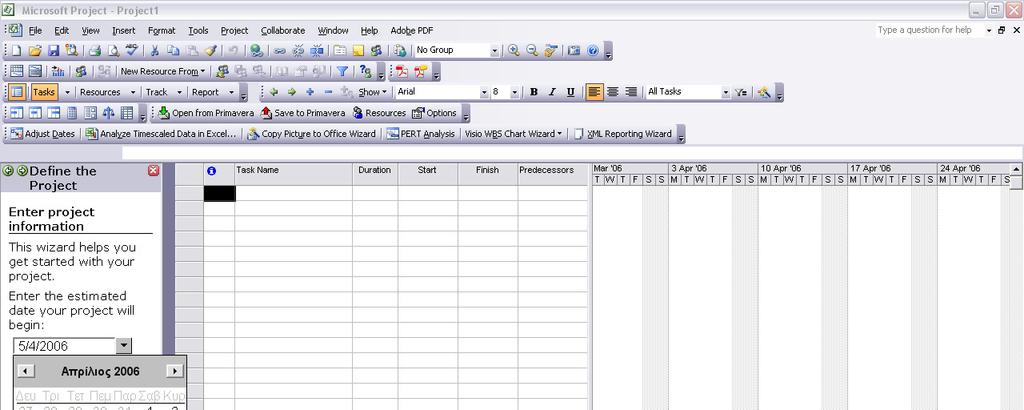Viewport: 1024px width, 410px height.
Task: Open the Show outline dropdown
Action: 373,92
